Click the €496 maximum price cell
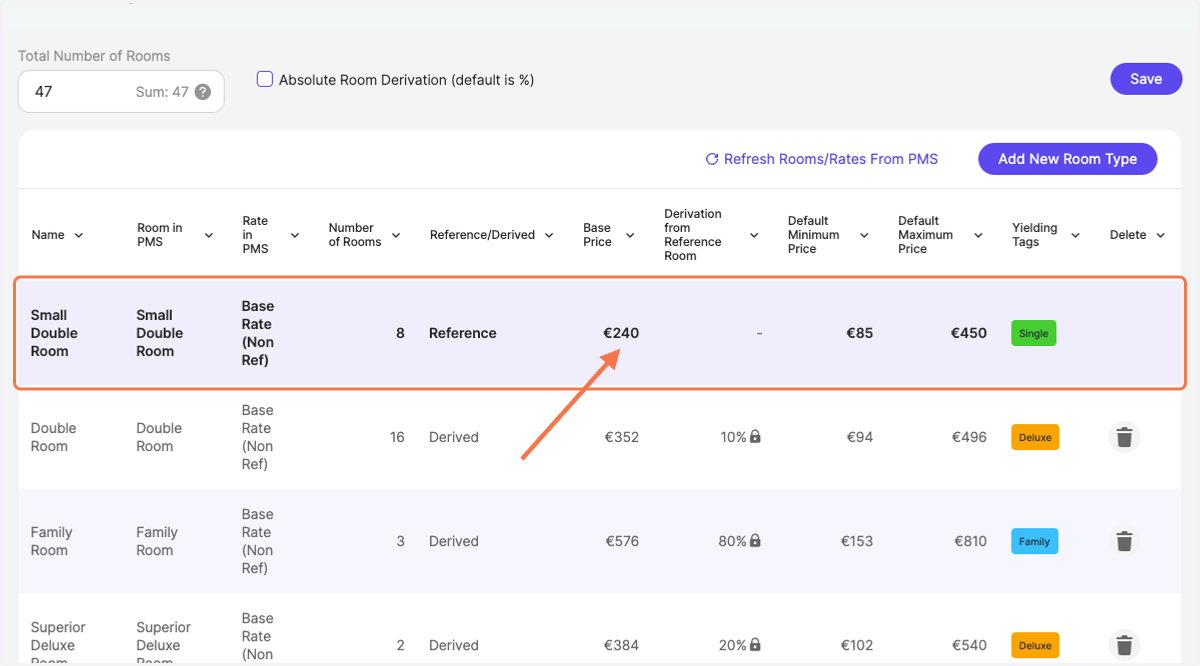1200x666 pixels. [969, 437]
